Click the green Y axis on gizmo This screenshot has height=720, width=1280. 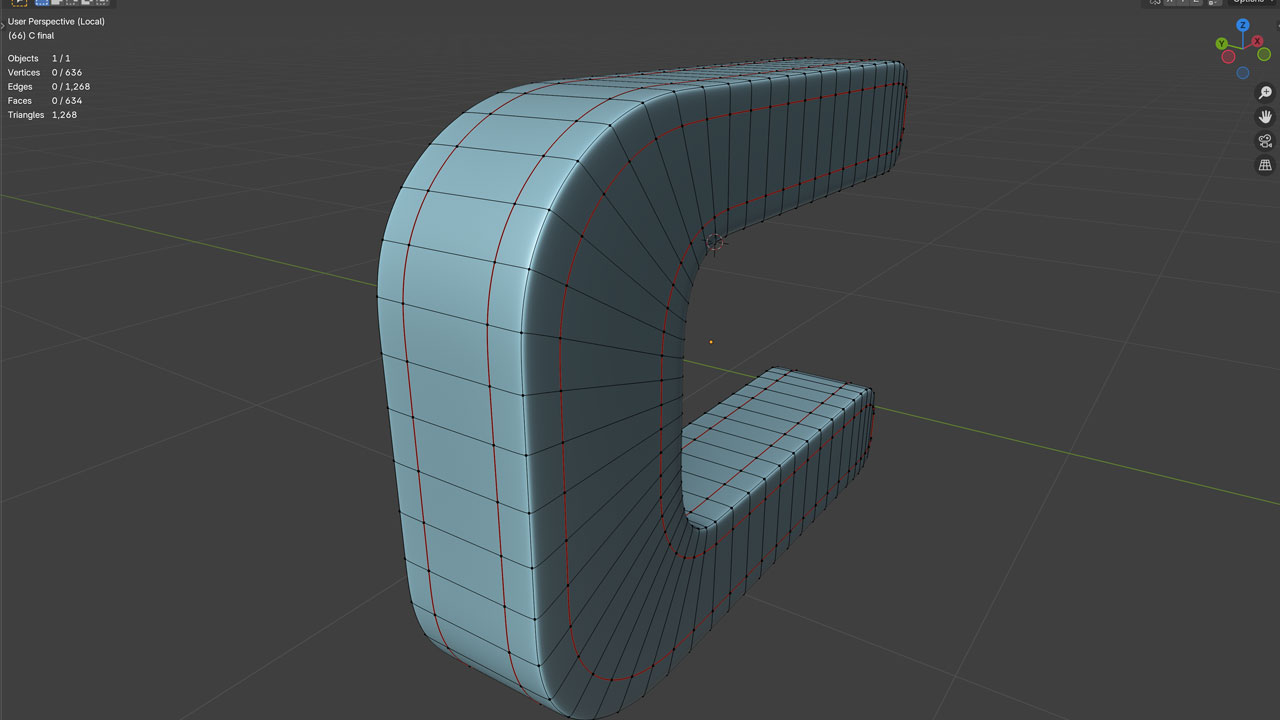pyautogui.click(x=1222, y=44)
